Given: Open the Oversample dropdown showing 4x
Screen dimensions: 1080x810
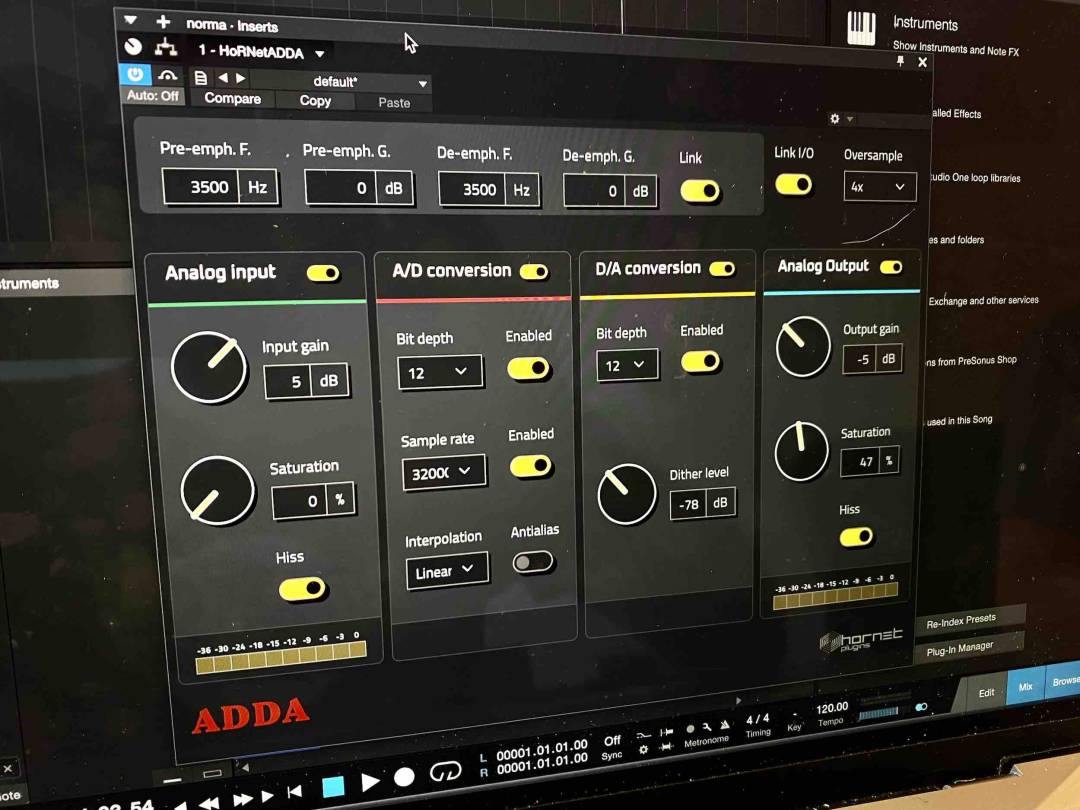Looking at the screenshot, I should (x=879, y=187).
